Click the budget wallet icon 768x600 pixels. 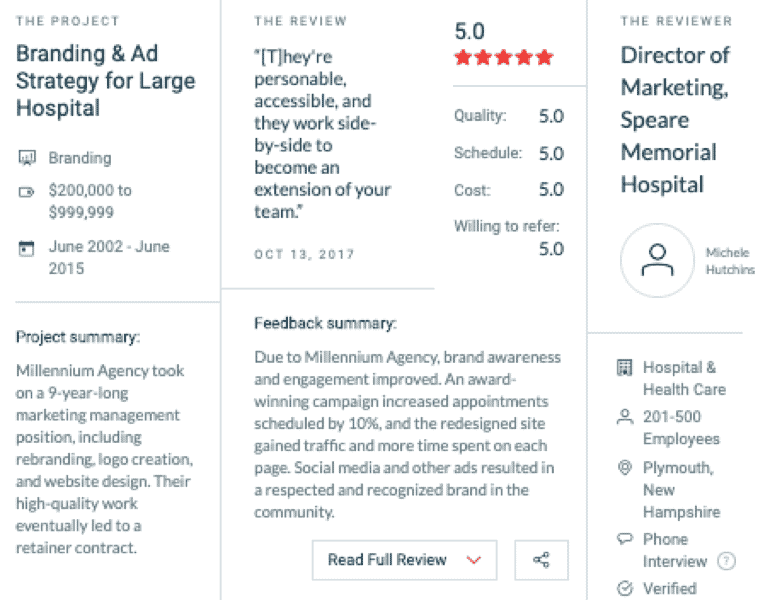click(x=26, y=192)
